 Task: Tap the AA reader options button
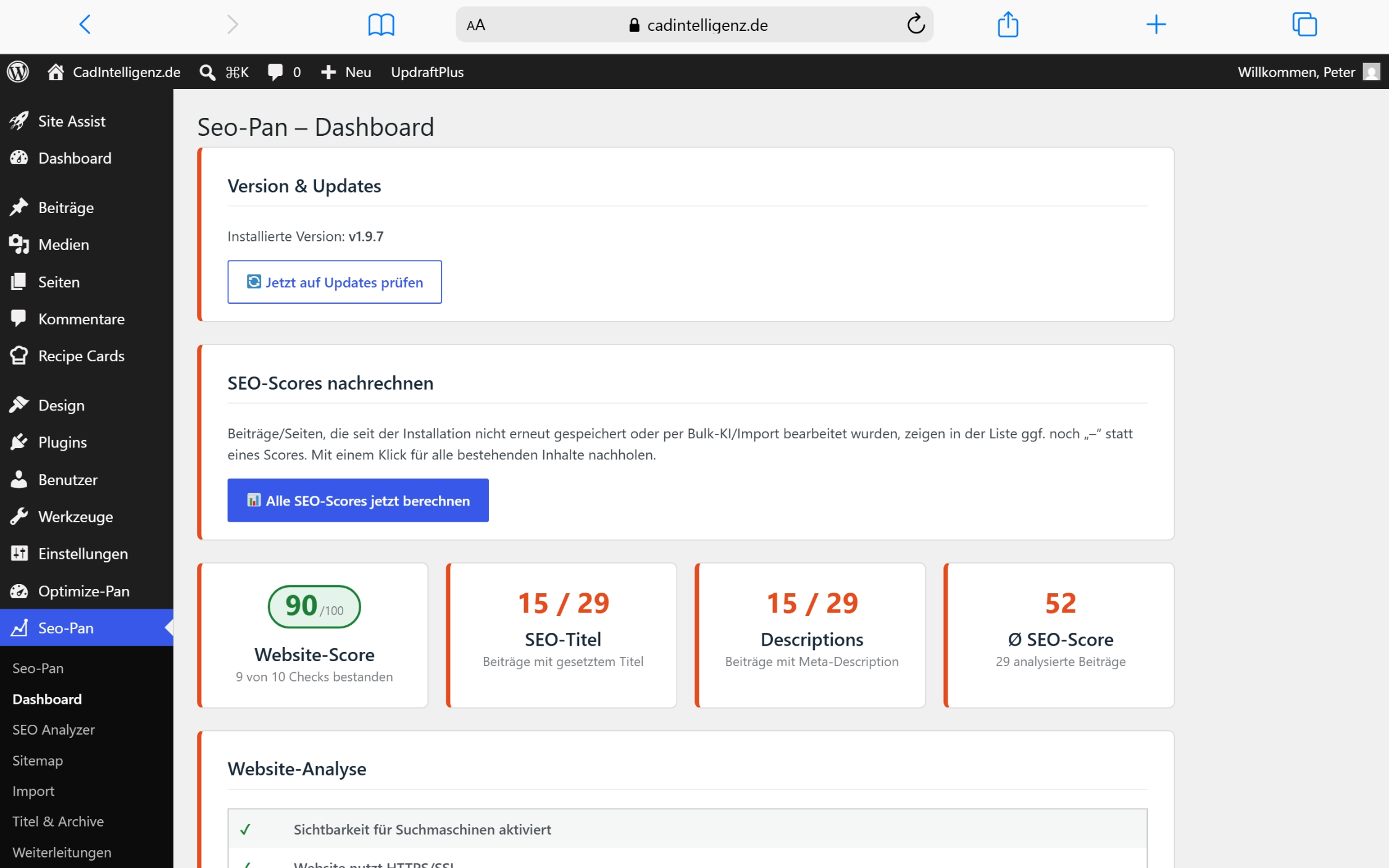coord(475,25)
